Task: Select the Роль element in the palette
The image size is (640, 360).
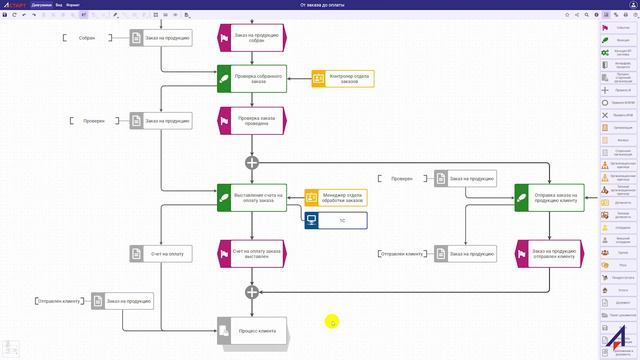Action: pyautogui.click(x=618, y=265)
